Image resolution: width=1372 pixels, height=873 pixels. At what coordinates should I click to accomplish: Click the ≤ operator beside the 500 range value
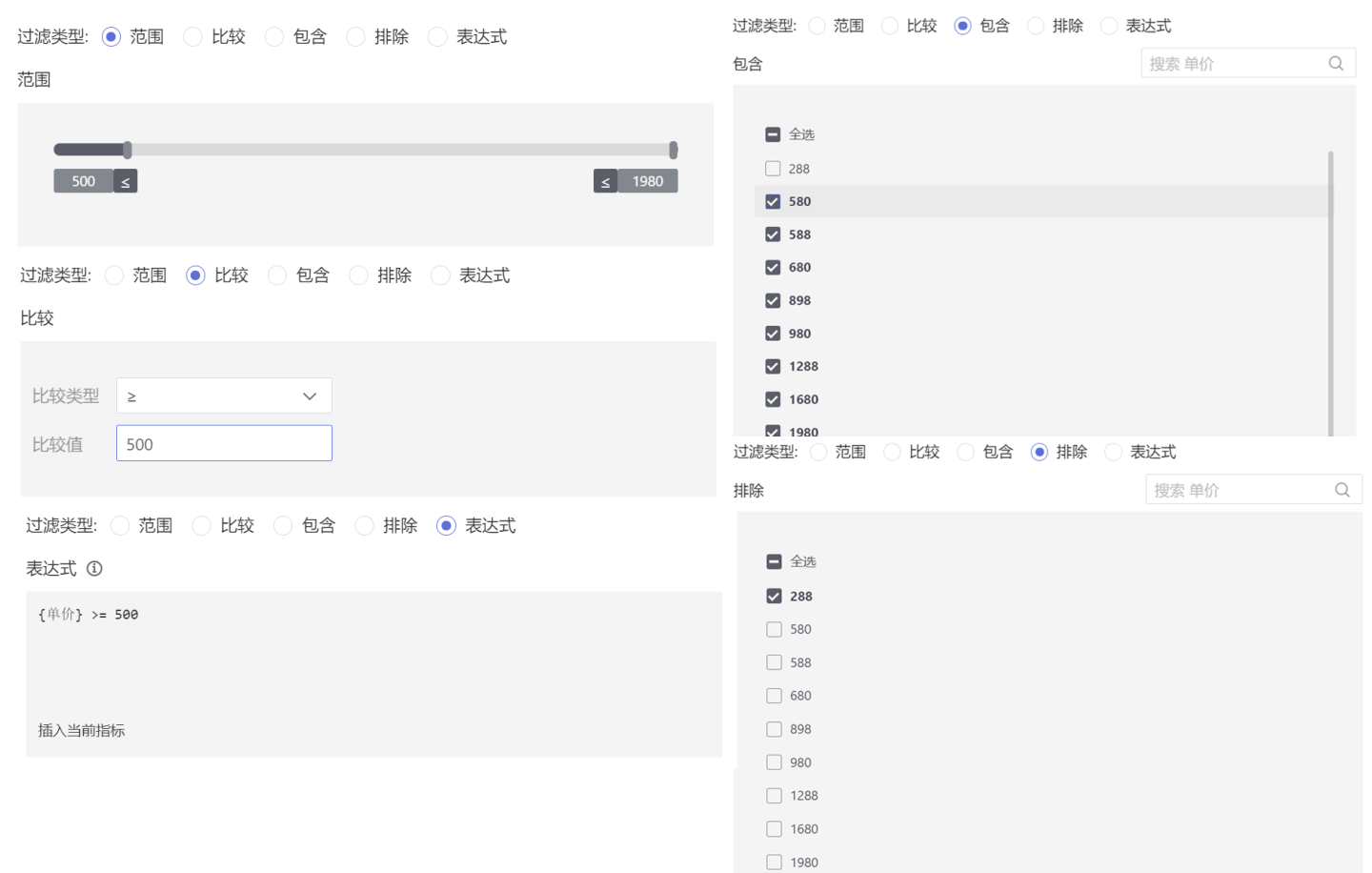coord(126,181)
